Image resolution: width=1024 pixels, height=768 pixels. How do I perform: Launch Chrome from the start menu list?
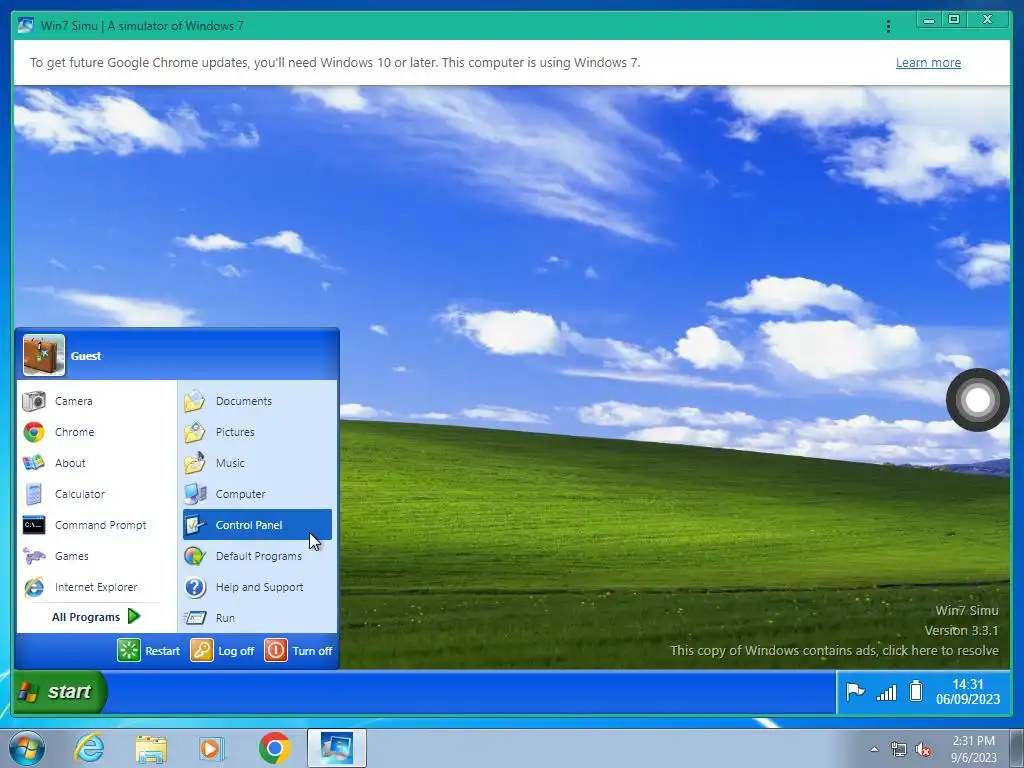pyautogui.click(x=95, y=432)
